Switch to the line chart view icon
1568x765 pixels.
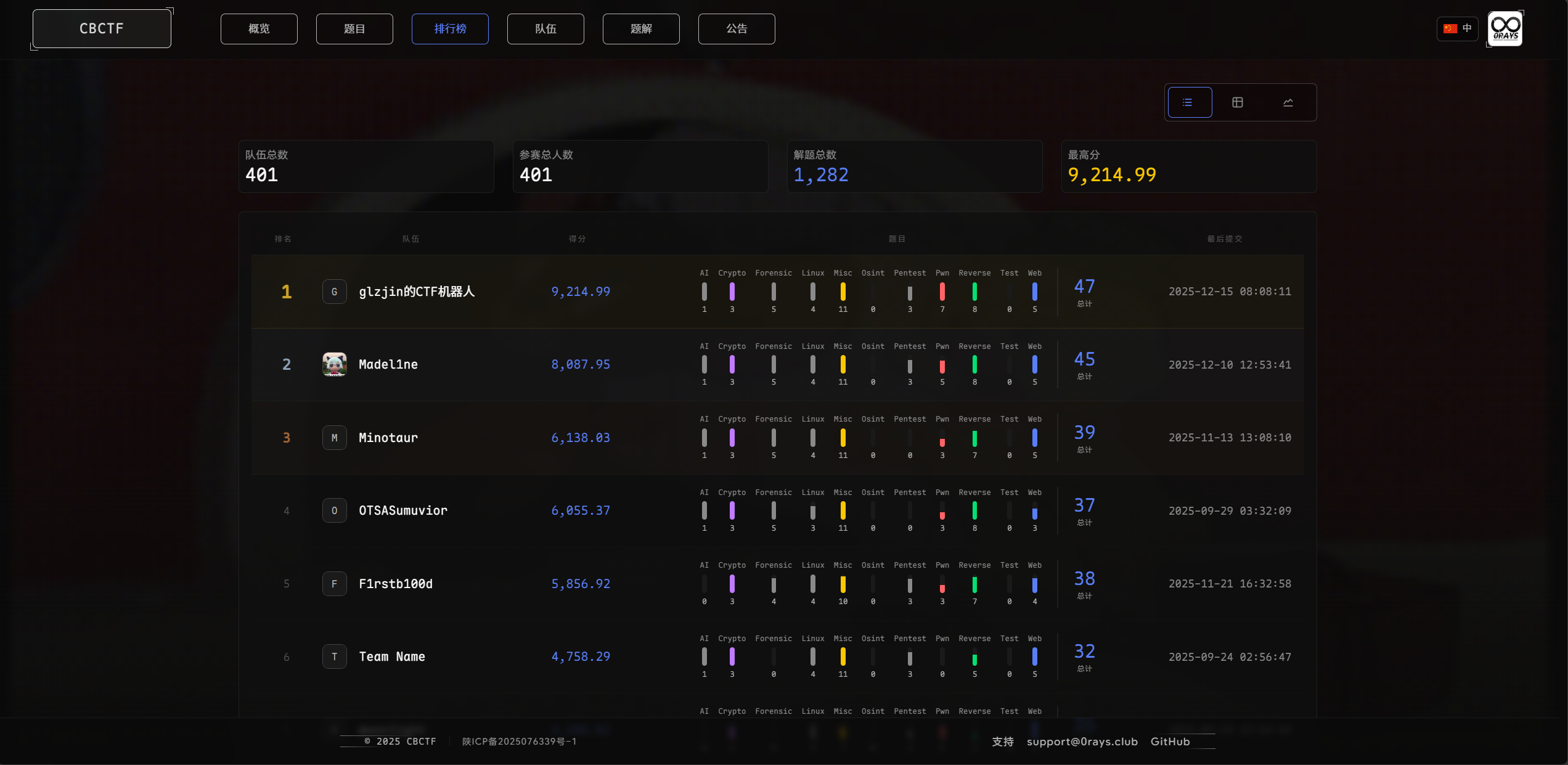1288,102
